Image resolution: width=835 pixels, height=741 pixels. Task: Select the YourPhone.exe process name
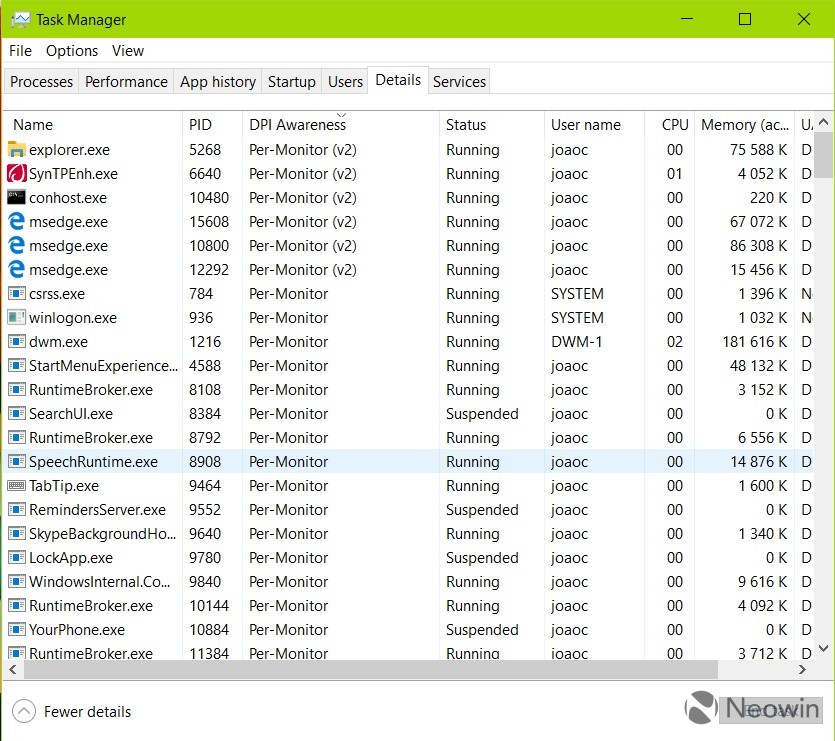[77, 629]
